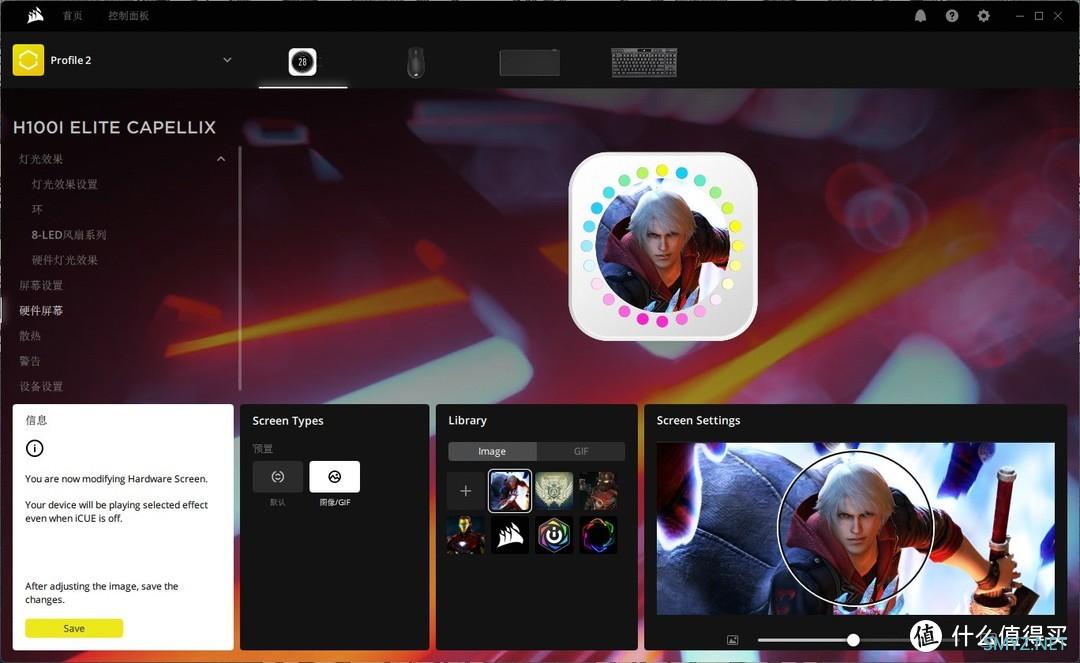Open the Profile 2 dropdown arrow
This screenshot has height=663, width=1080.
pos(227,60)
